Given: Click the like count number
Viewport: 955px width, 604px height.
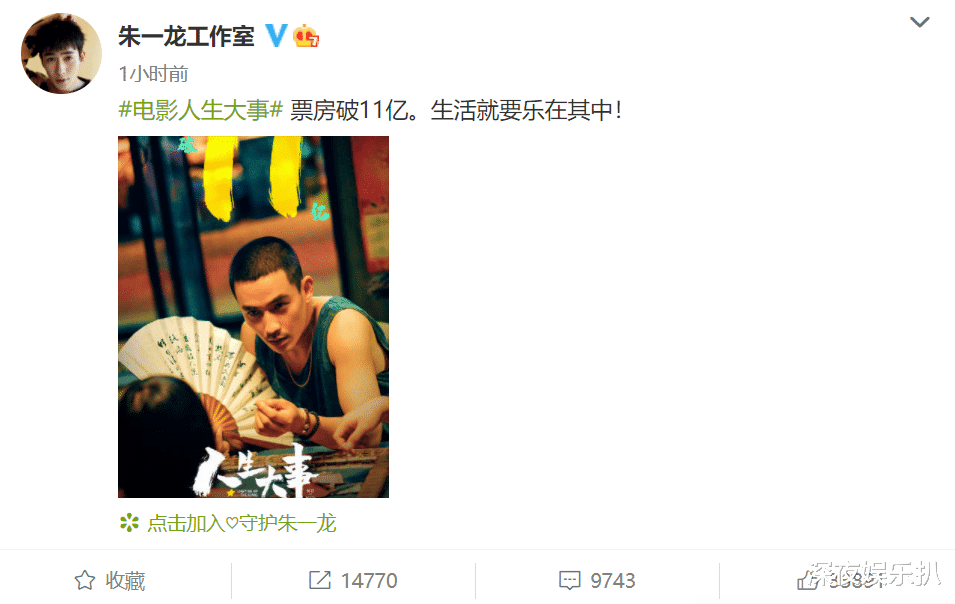Looking at the screenshot, I should (856, 581).
